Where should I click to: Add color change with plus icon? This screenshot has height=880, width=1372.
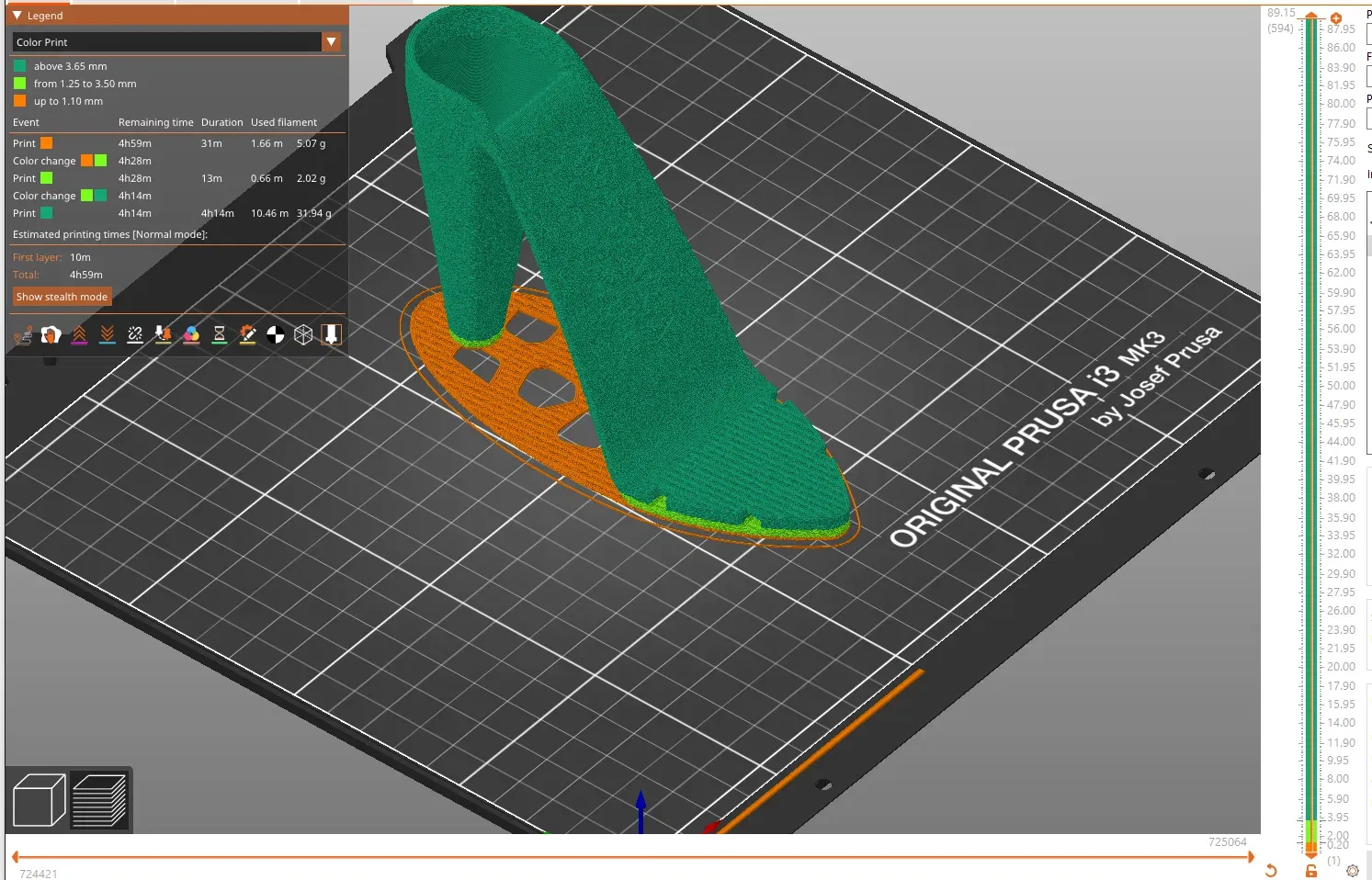[x=1336, y=18]
